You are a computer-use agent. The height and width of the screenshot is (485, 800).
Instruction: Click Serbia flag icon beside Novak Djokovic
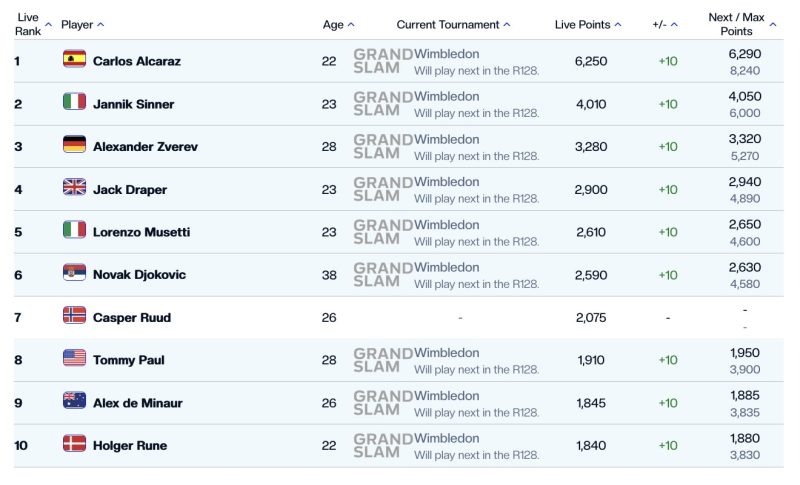74,273
